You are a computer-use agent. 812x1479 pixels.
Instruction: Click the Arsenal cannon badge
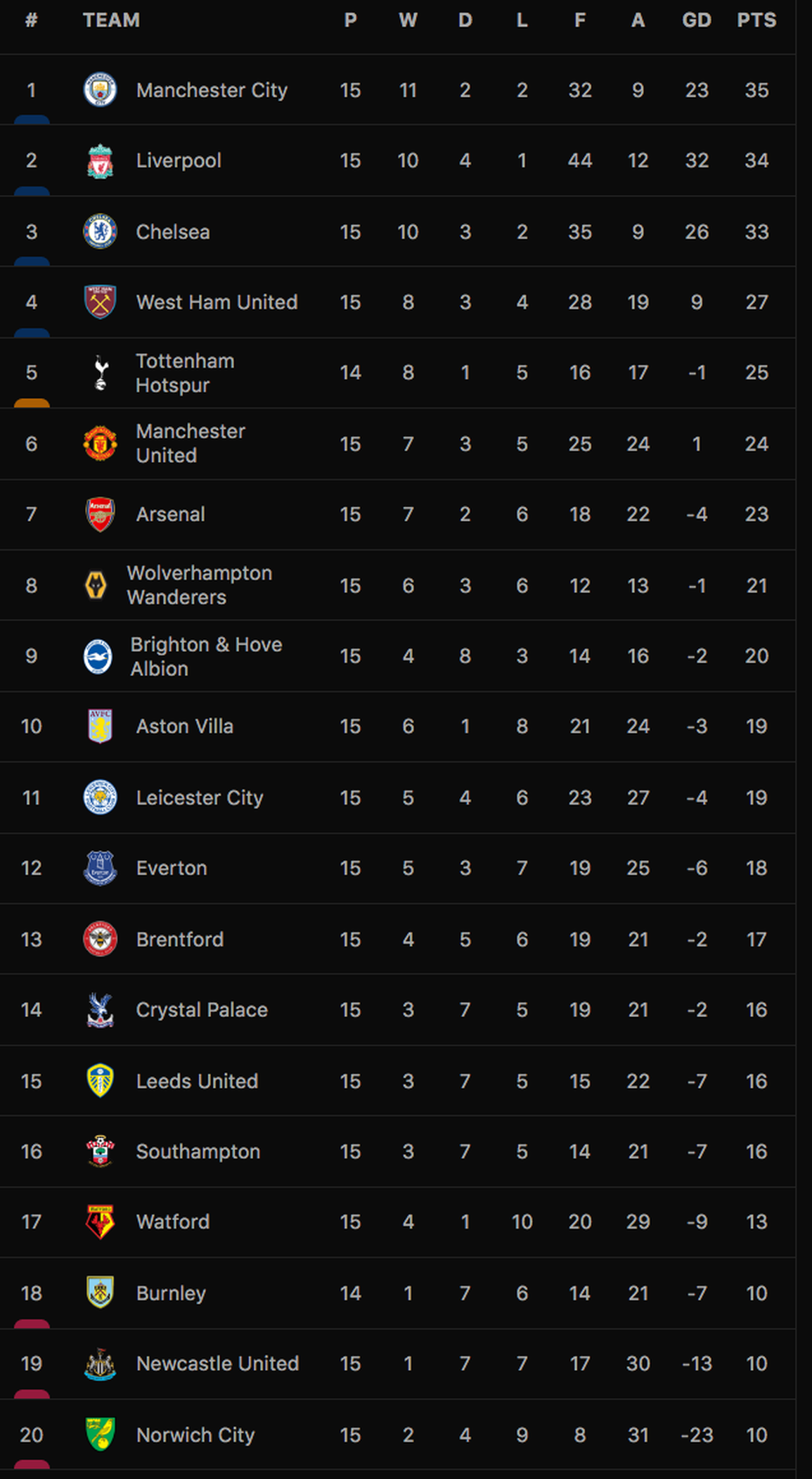tap(100, 514)
